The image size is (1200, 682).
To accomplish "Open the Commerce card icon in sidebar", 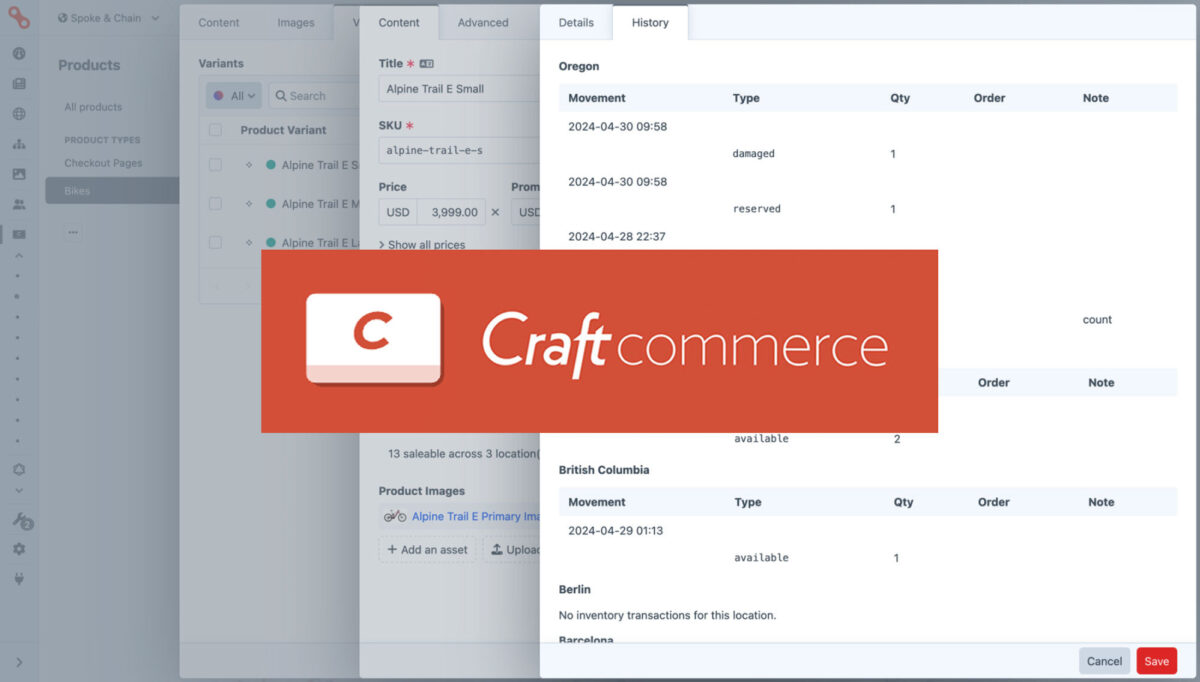I will point(19,234).
